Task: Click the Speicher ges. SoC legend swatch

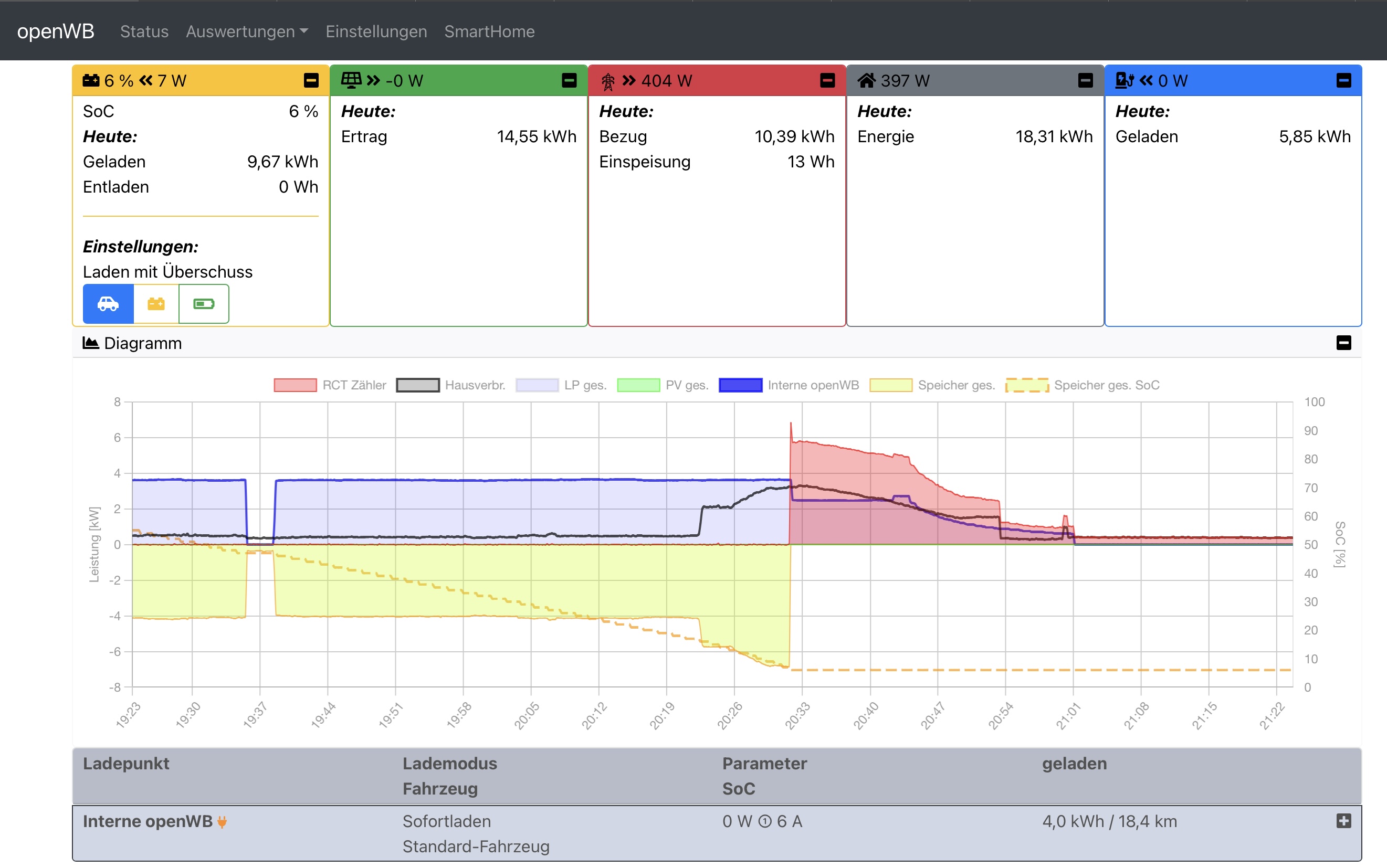Action: 1026,385
